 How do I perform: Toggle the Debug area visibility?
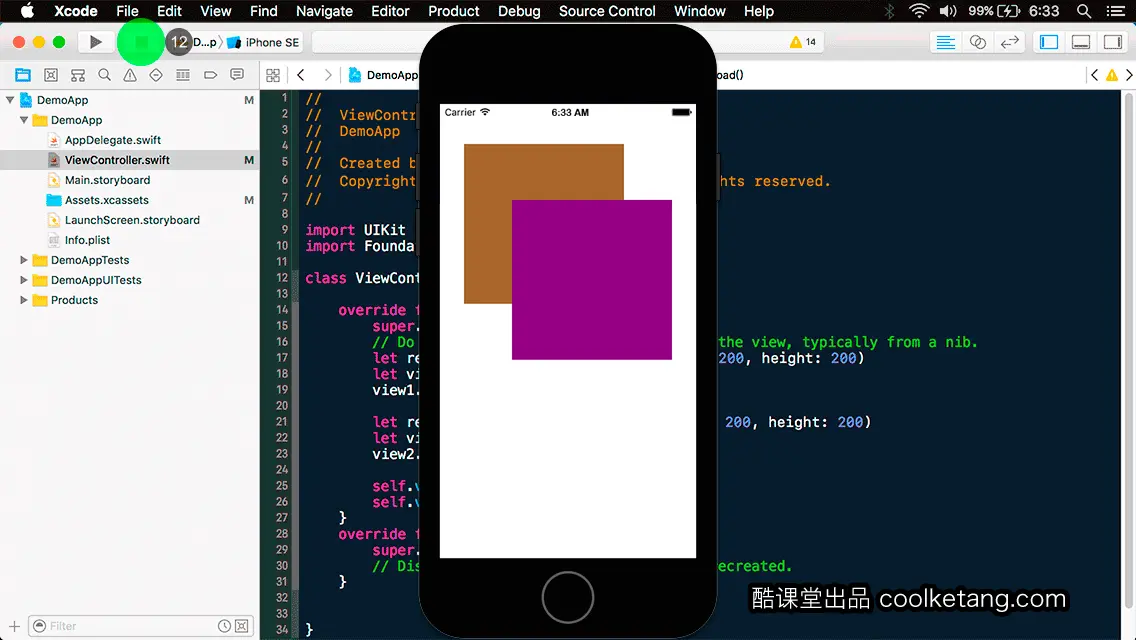coord(1081,42)
